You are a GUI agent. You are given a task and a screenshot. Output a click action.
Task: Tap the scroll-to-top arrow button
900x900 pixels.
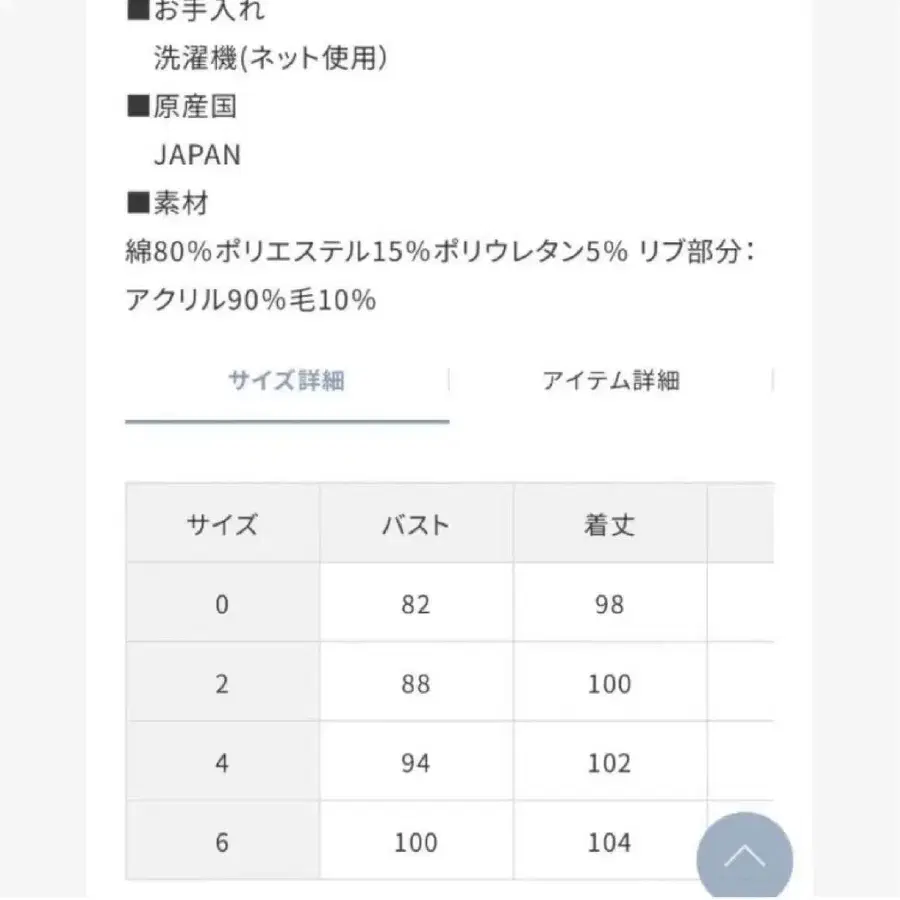coord(744,857)
